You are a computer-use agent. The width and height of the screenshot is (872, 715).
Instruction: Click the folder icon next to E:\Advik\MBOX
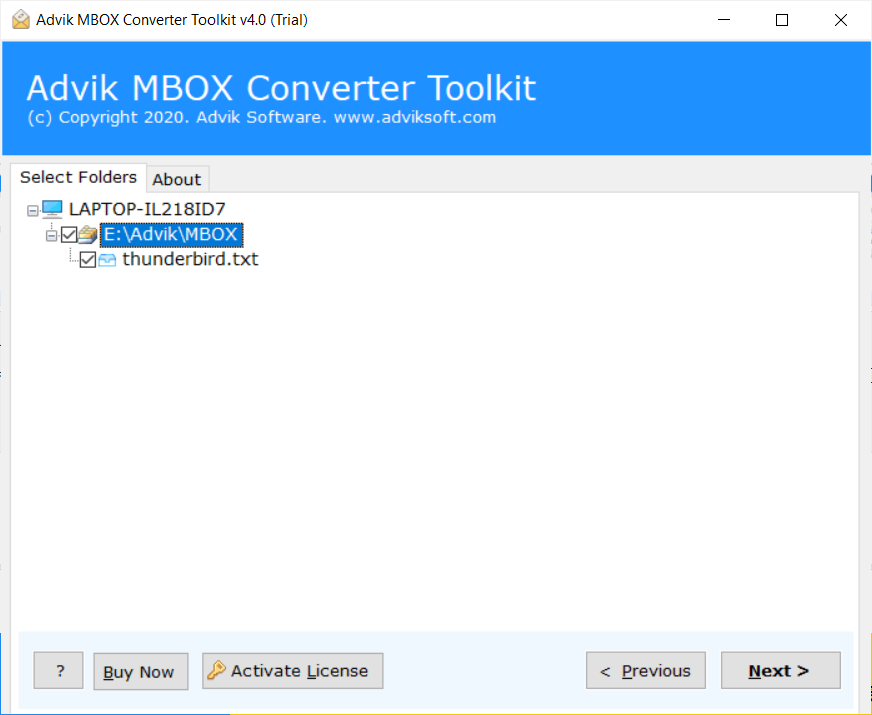[x=88, y=234]
